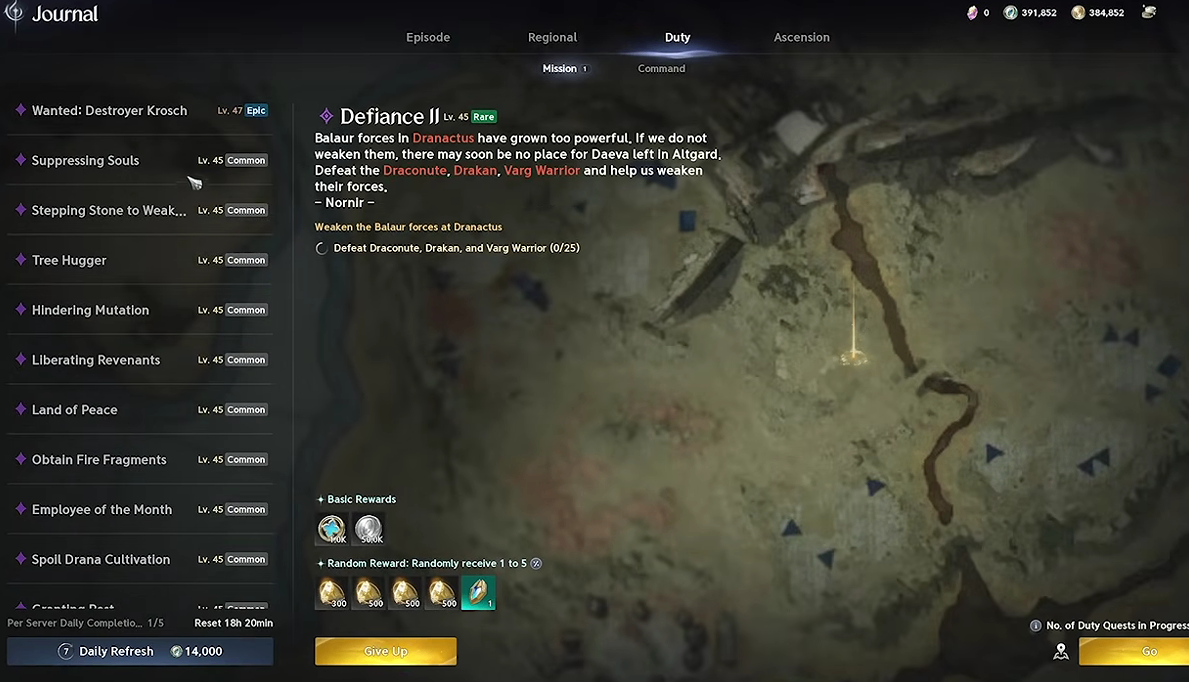Click the purple crystal currency icon

click(971, 13)
